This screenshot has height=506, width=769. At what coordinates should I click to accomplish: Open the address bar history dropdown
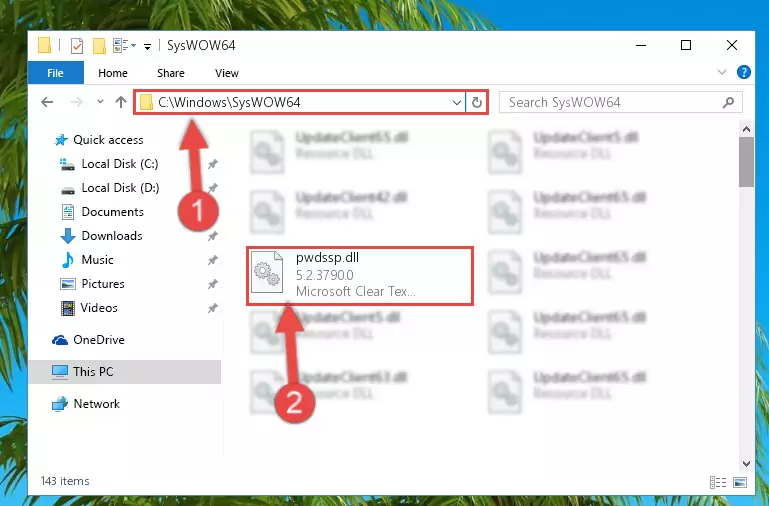point(457,102)
